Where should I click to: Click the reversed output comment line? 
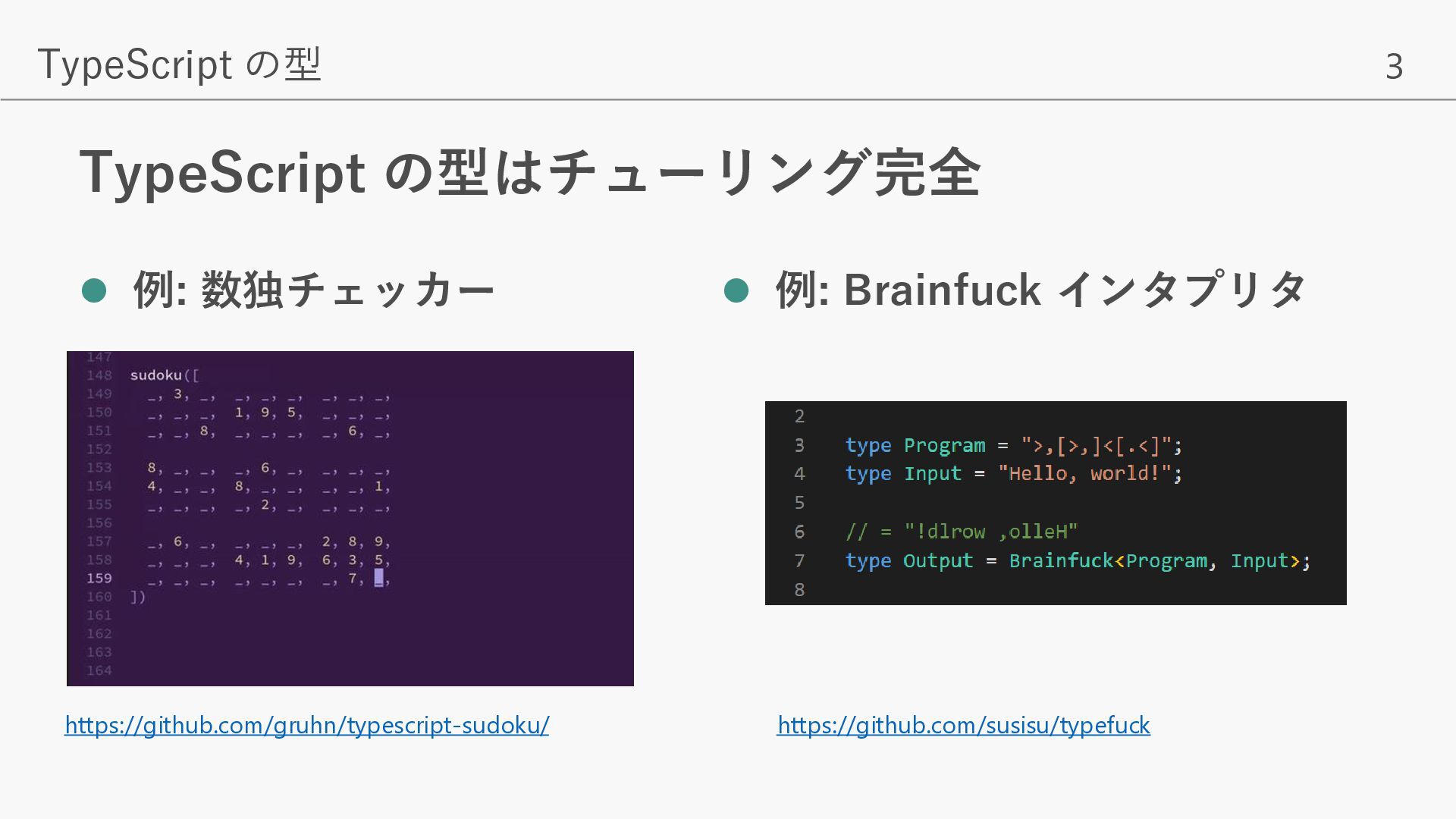coord(961,532)
